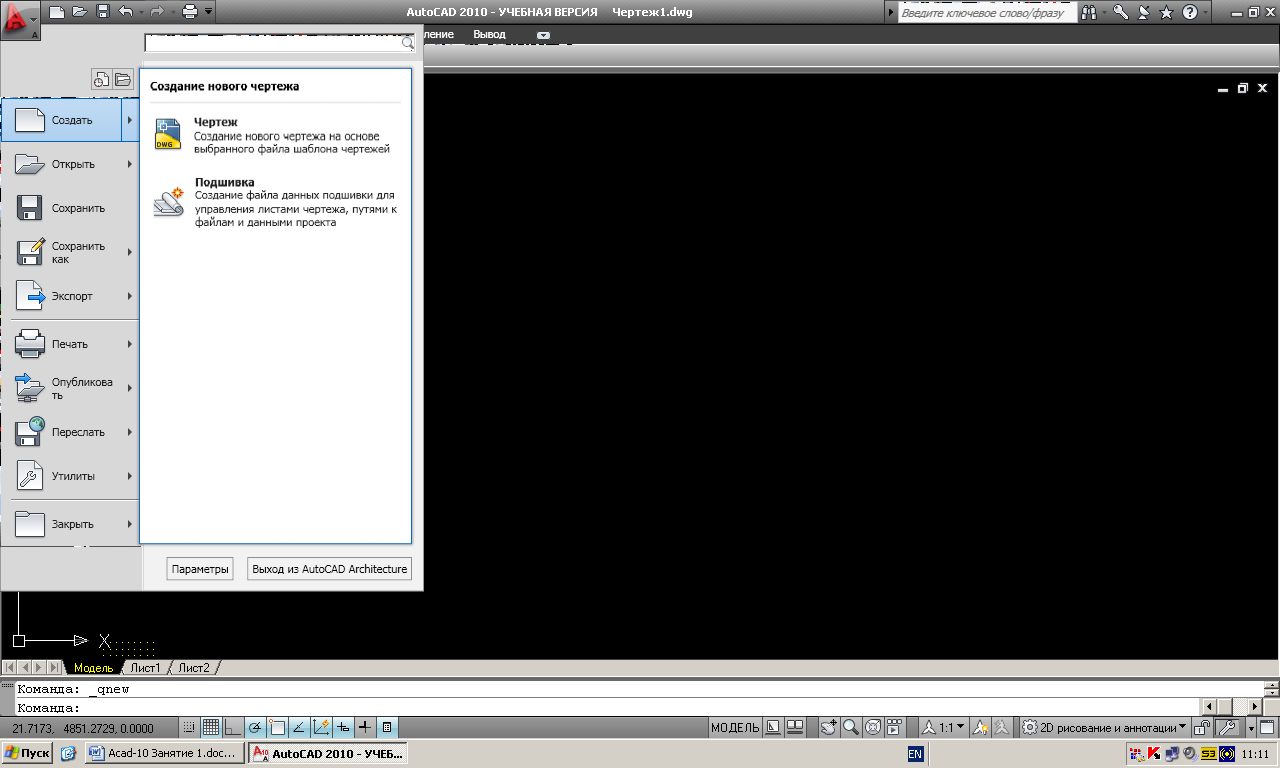Select Переслать in the application menu
The image size is (1280, 768).
(70, 432)
